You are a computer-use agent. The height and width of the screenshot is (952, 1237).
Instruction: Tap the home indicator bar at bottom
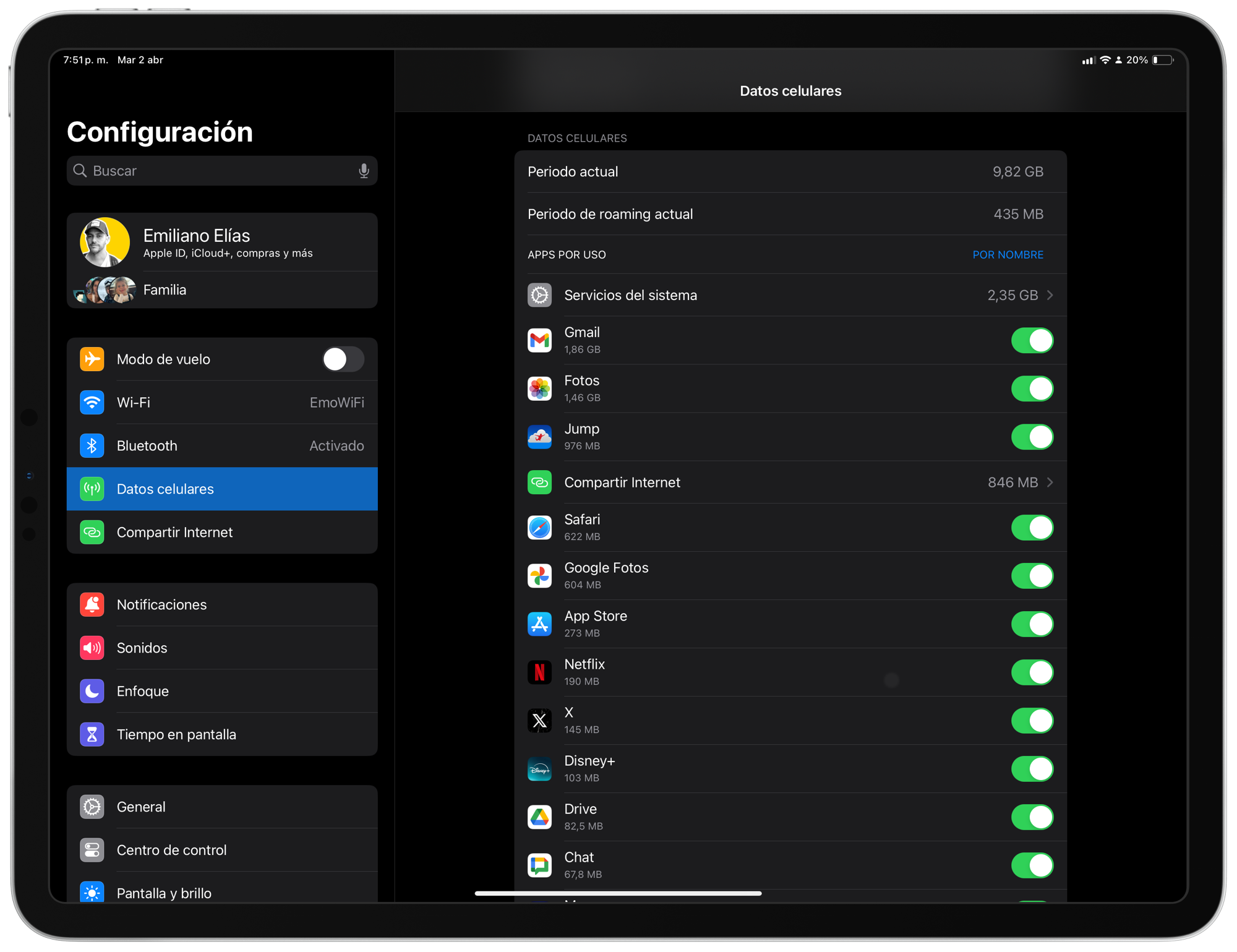tap(618, 893)
